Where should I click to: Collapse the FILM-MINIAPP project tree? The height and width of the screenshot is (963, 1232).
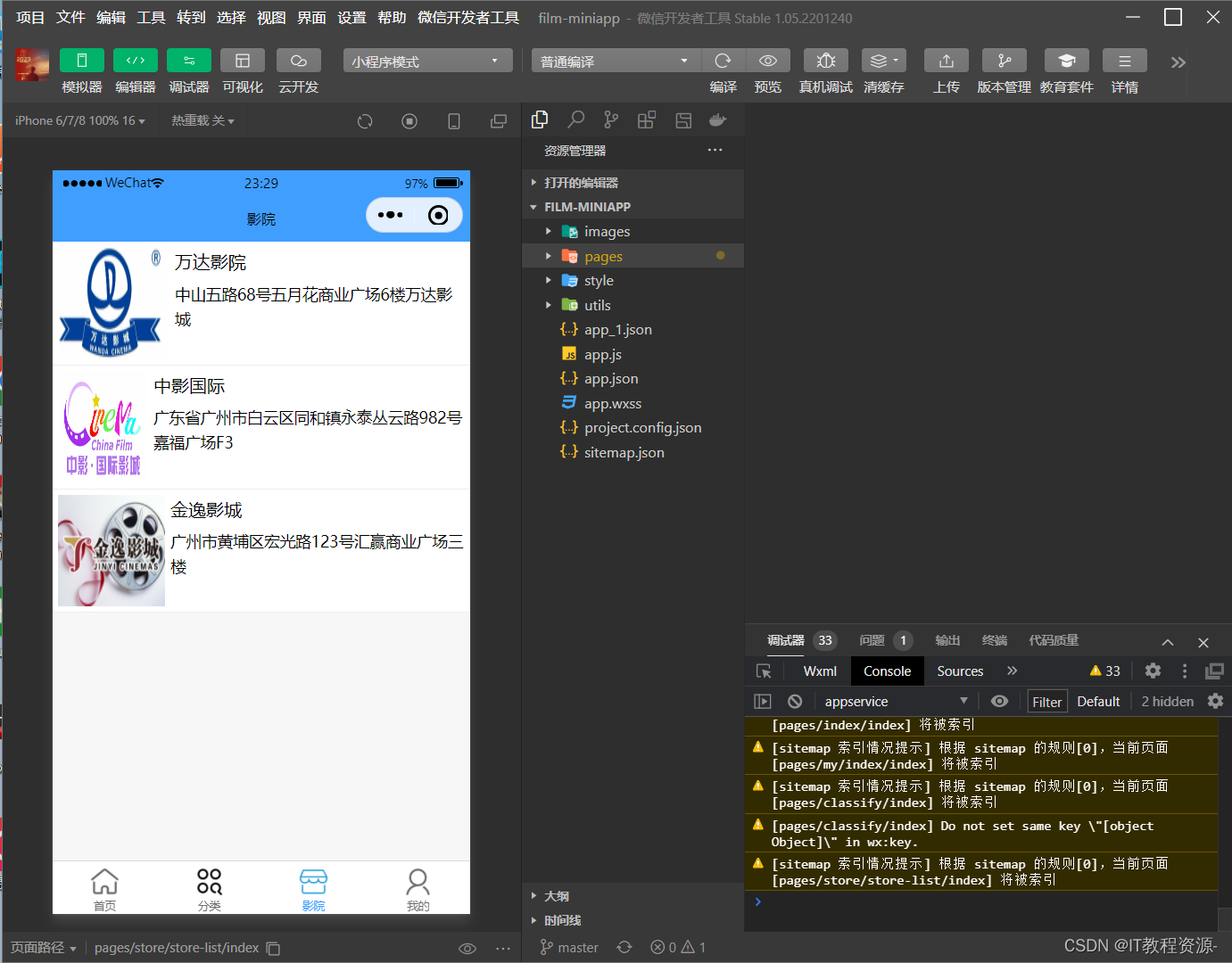(x=633, y=206)
